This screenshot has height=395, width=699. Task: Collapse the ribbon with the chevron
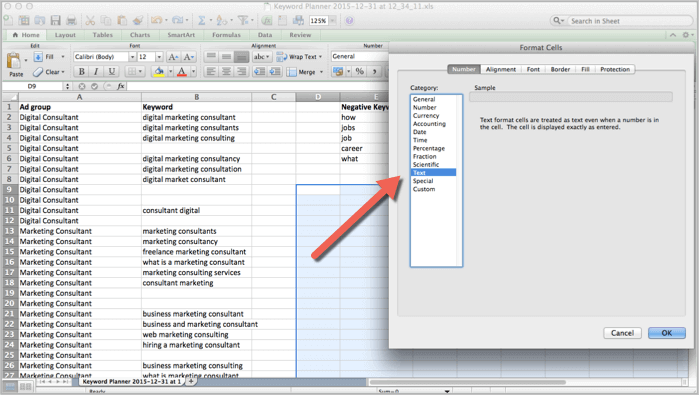click(673, 35)
